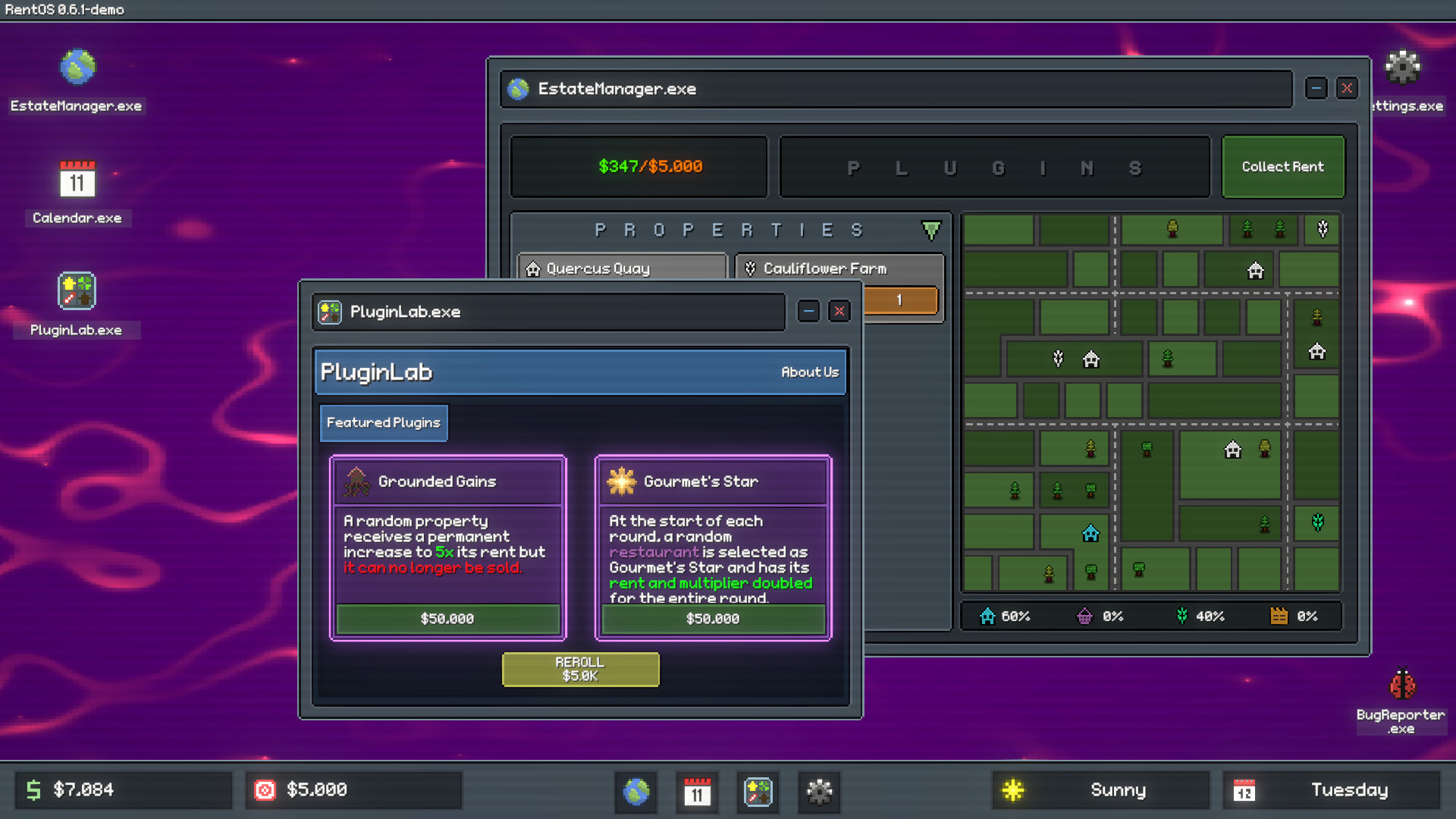This screenshot has height=819, width=1456.
Task: Select the house statistic icon showing 60%
Action: (x=987, y=617)
